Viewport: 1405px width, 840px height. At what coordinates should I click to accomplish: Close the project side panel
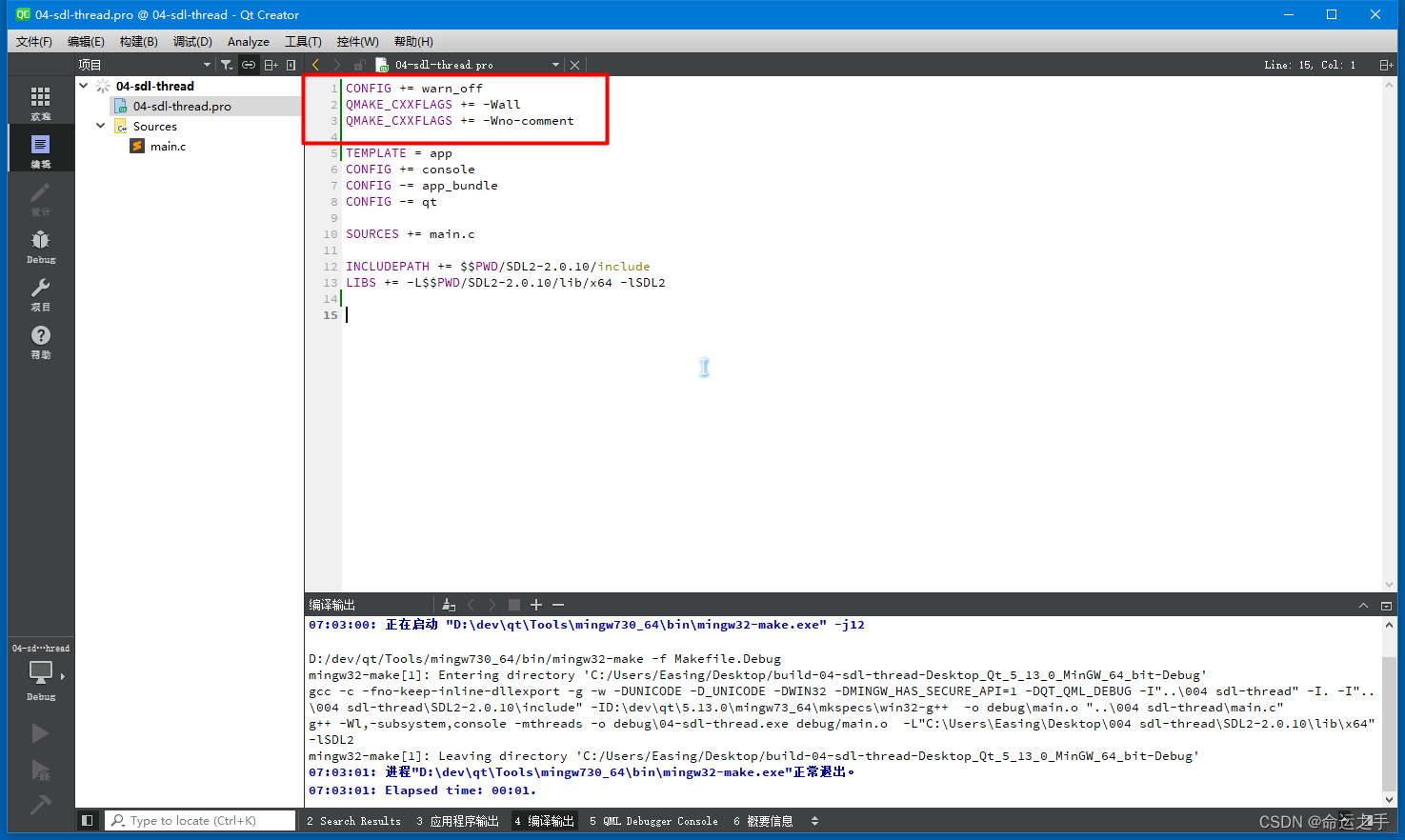[x=291, y=65]
